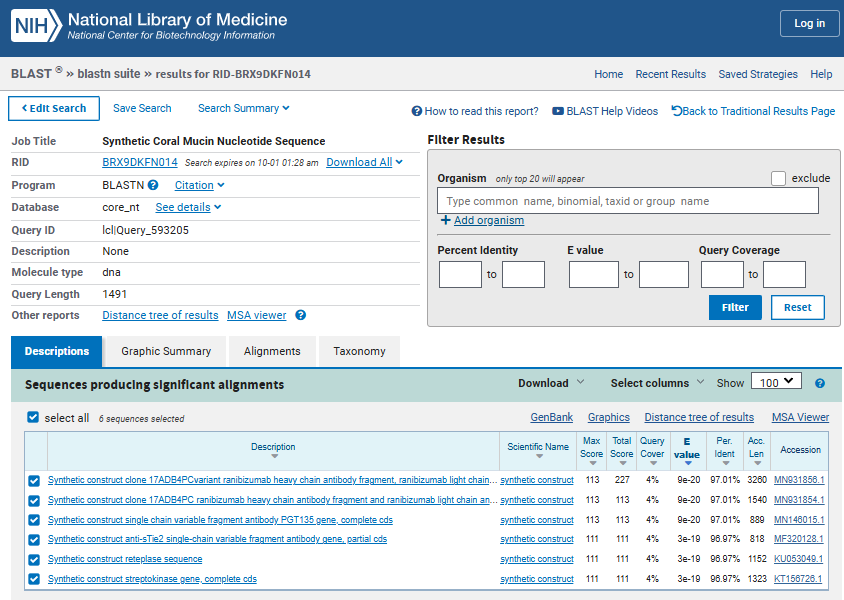Uncheck the reteplase sequence row checkbox

click(34, 560)
